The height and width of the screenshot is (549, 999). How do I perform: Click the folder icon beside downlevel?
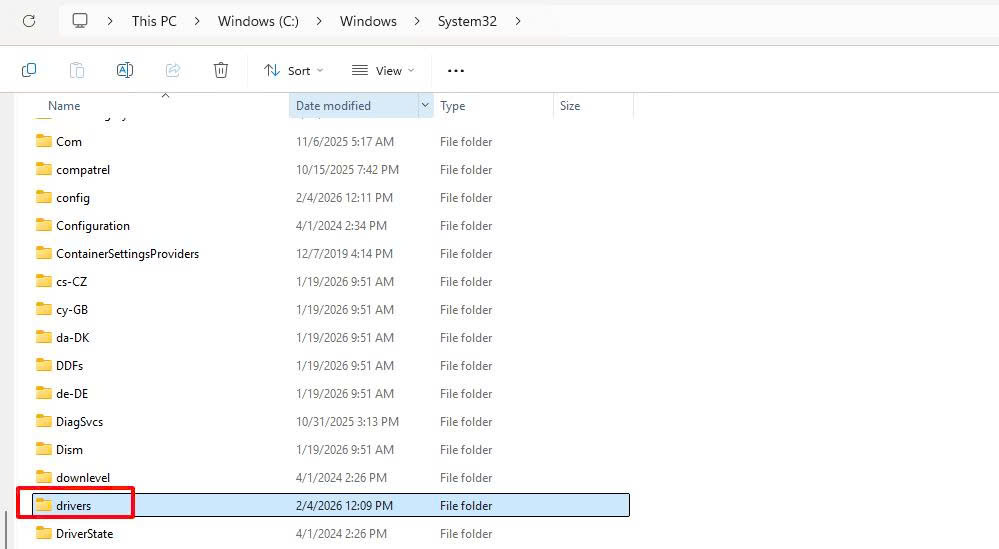click(x=44, y=477)
